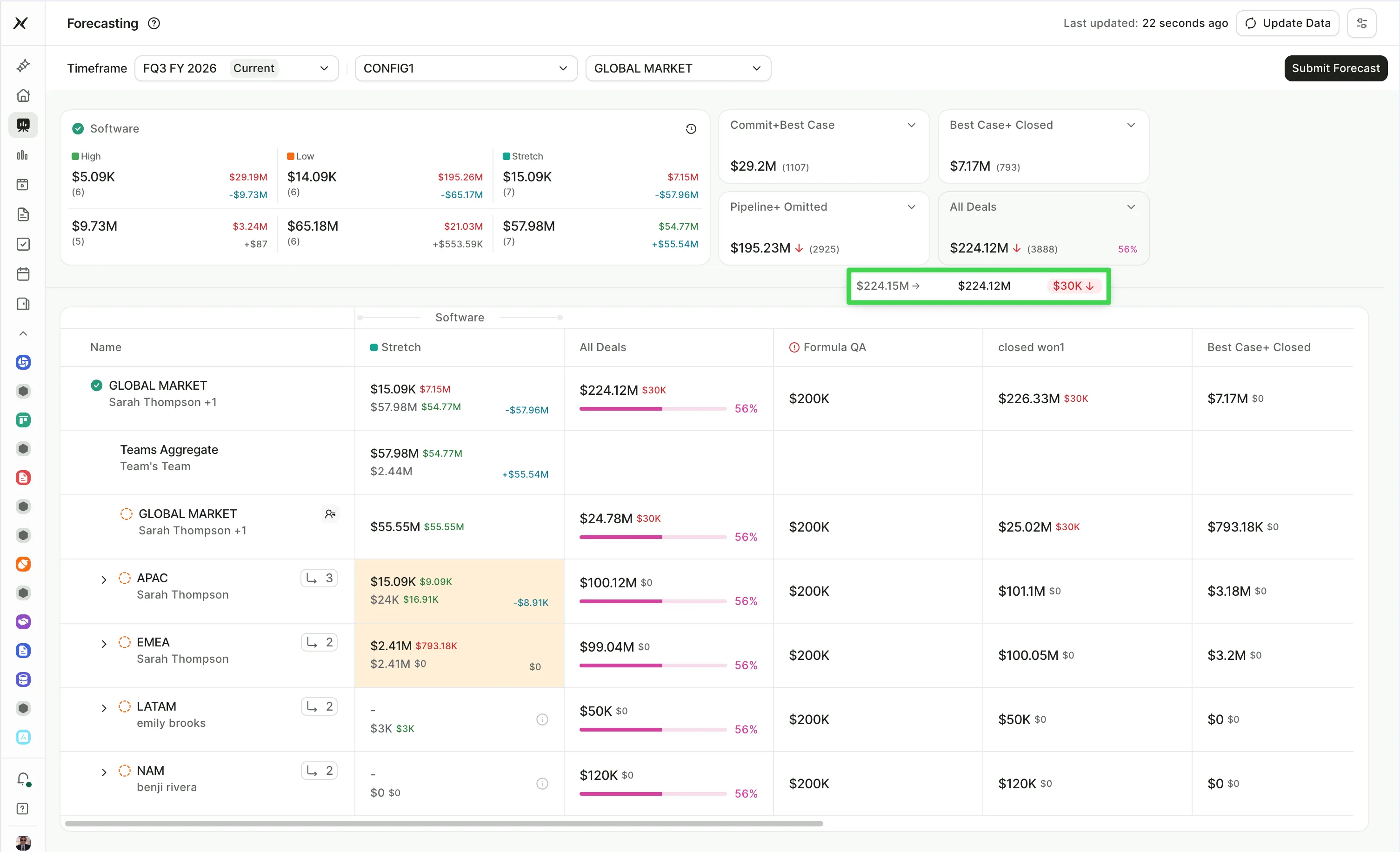Click the app logo in the sidebar
Viewport: 1400px width, 852px height.
click(21, 23)
